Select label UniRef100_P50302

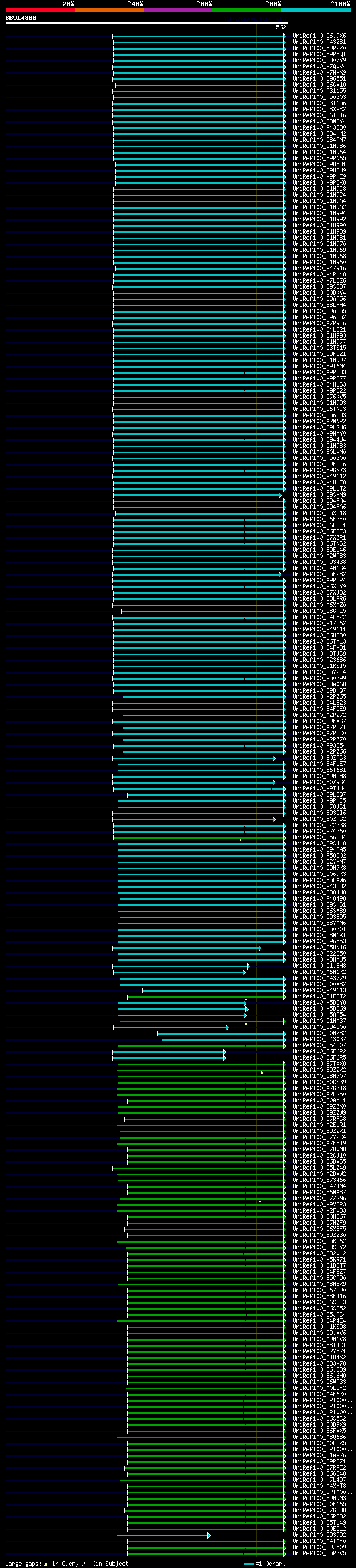(x=319, y=856)
